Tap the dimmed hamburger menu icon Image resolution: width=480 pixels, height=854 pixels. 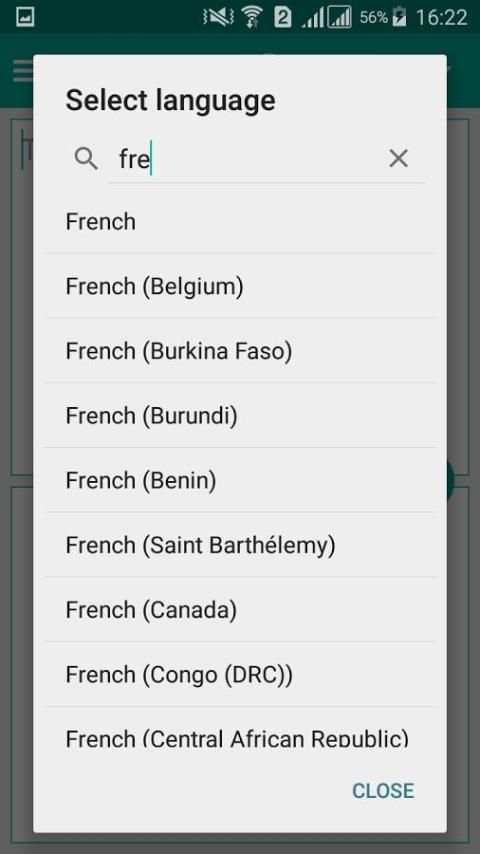click(x=22, y=71)
